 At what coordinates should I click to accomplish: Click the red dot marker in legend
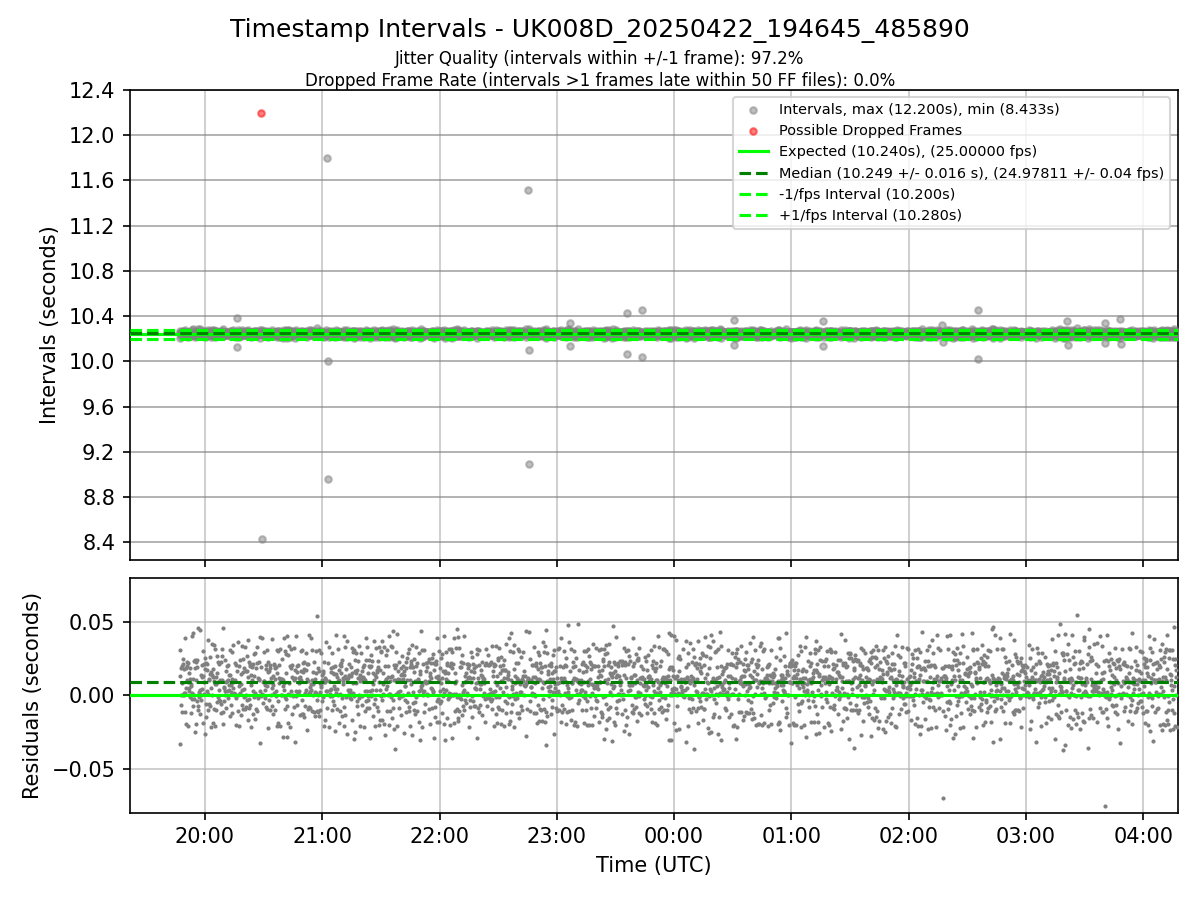point(754,130)
